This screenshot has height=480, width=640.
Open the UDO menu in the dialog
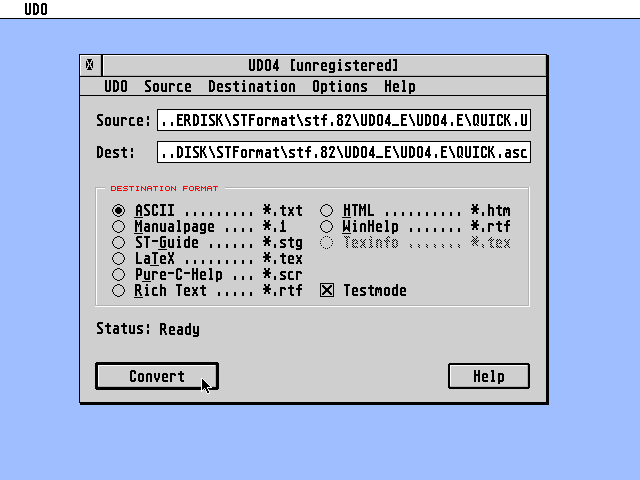point(116,87)
